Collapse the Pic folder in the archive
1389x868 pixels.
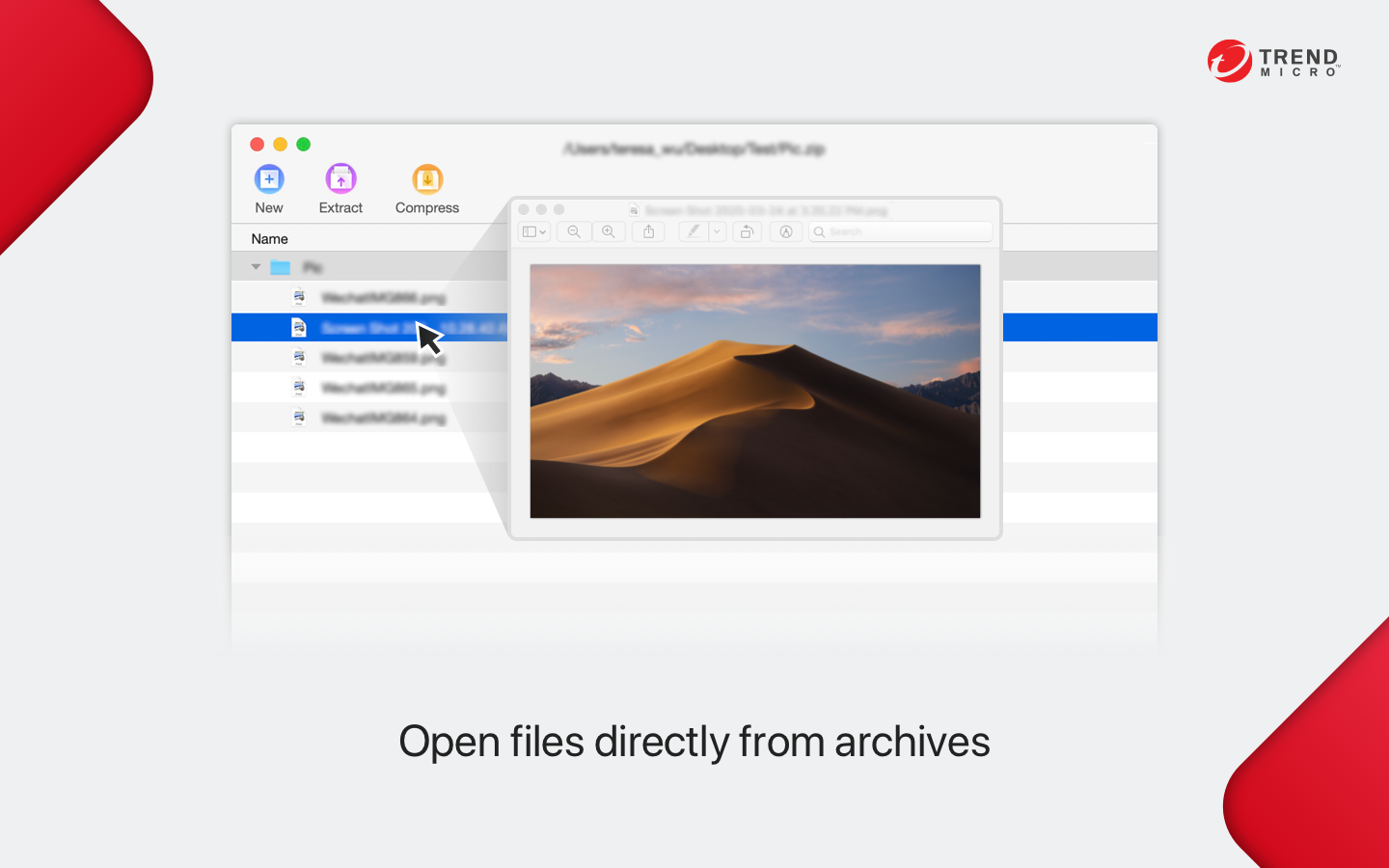[256, 266]
